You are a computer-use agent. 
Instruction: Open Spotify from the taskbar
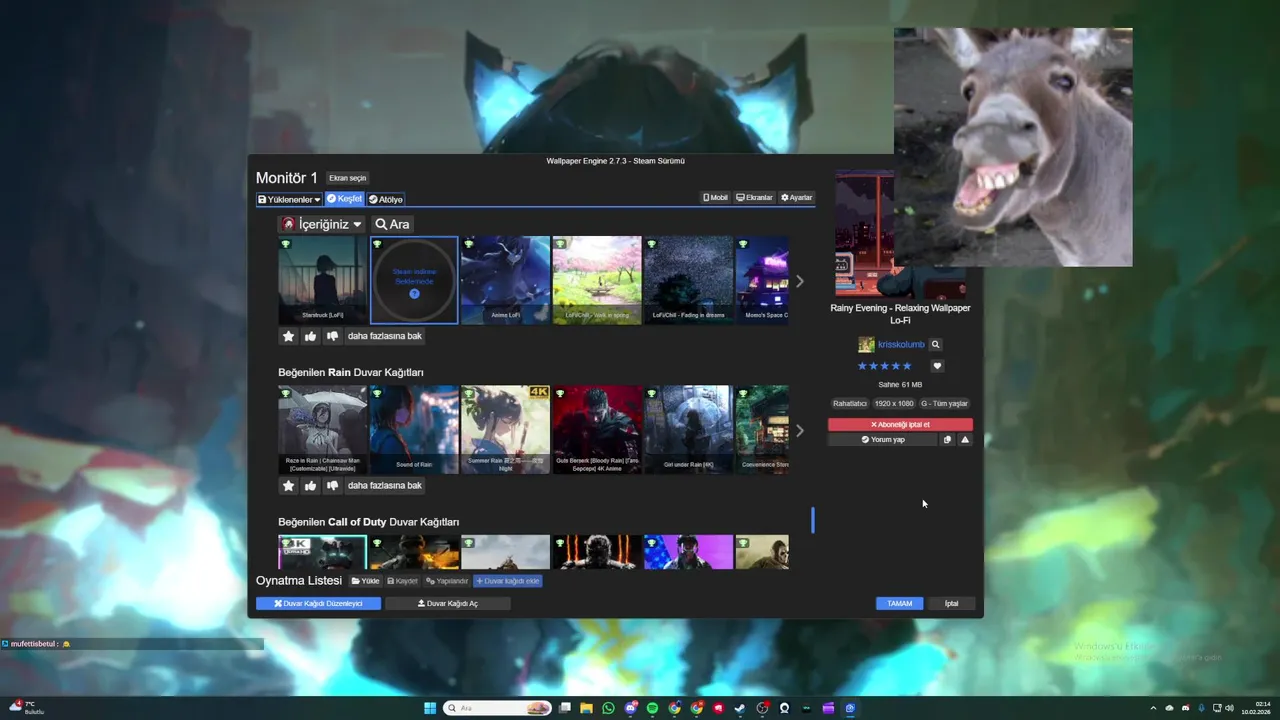click(x=652, y=708)
